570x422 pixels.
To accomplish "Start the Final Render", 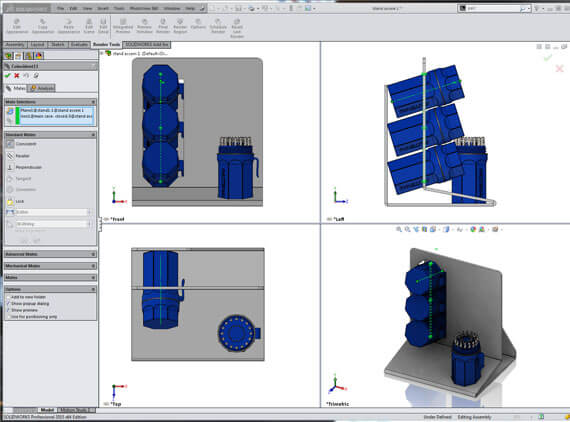I will pyautogui.click(x=163, y=27).
